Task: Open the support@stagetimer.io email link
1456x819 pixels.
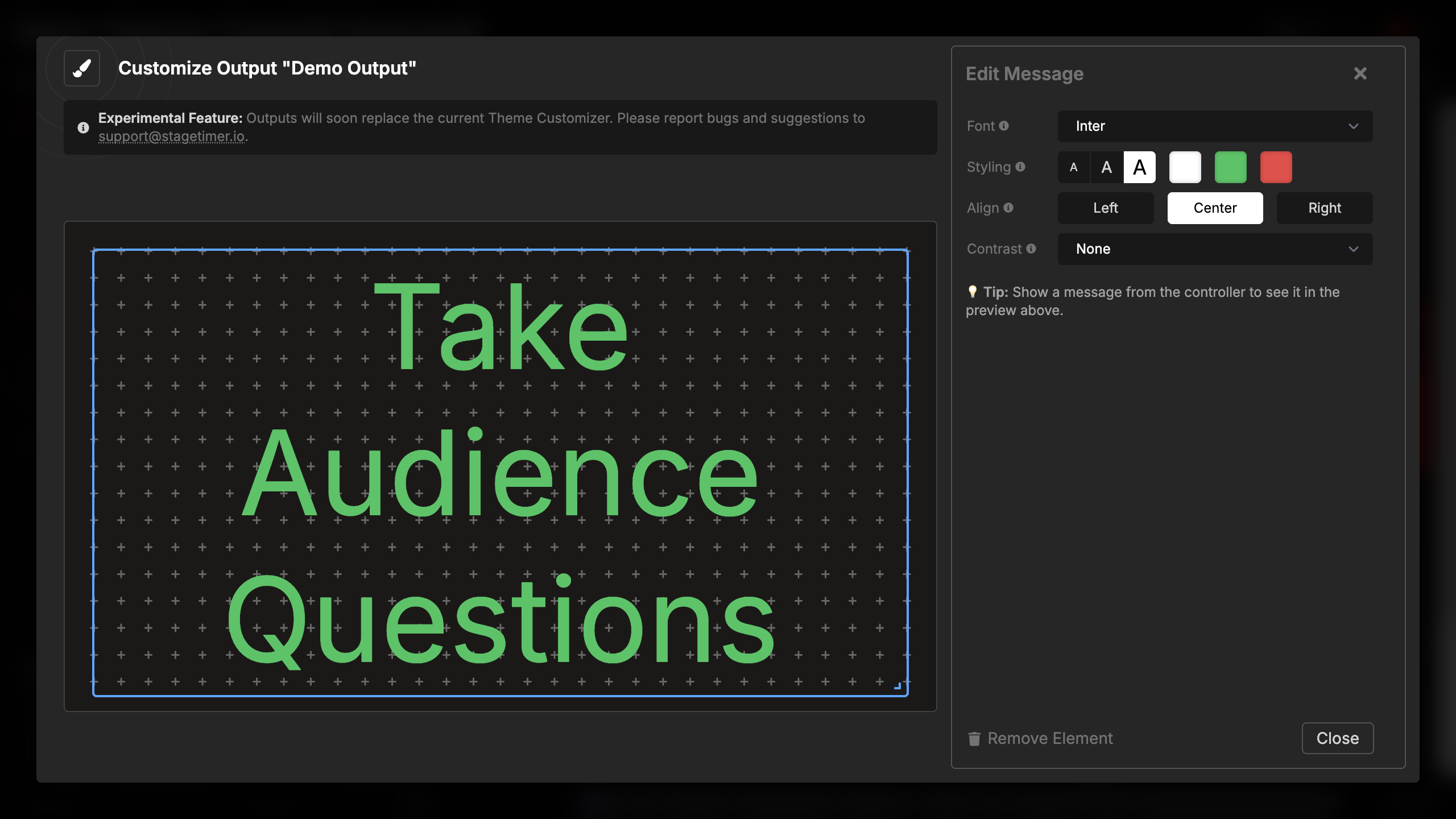Action: pyautogui.click(x=172, y=136)
